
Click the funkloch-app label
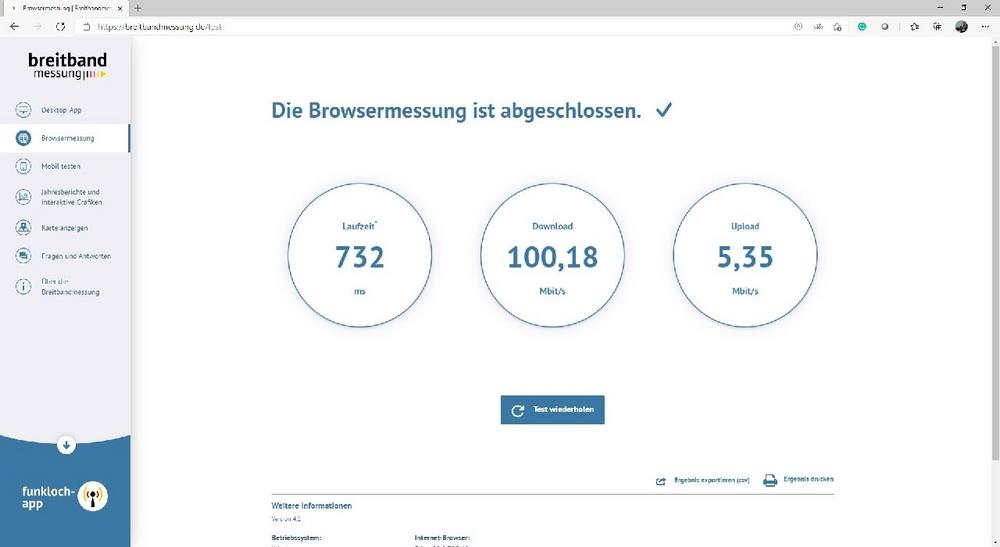[48, 497]
